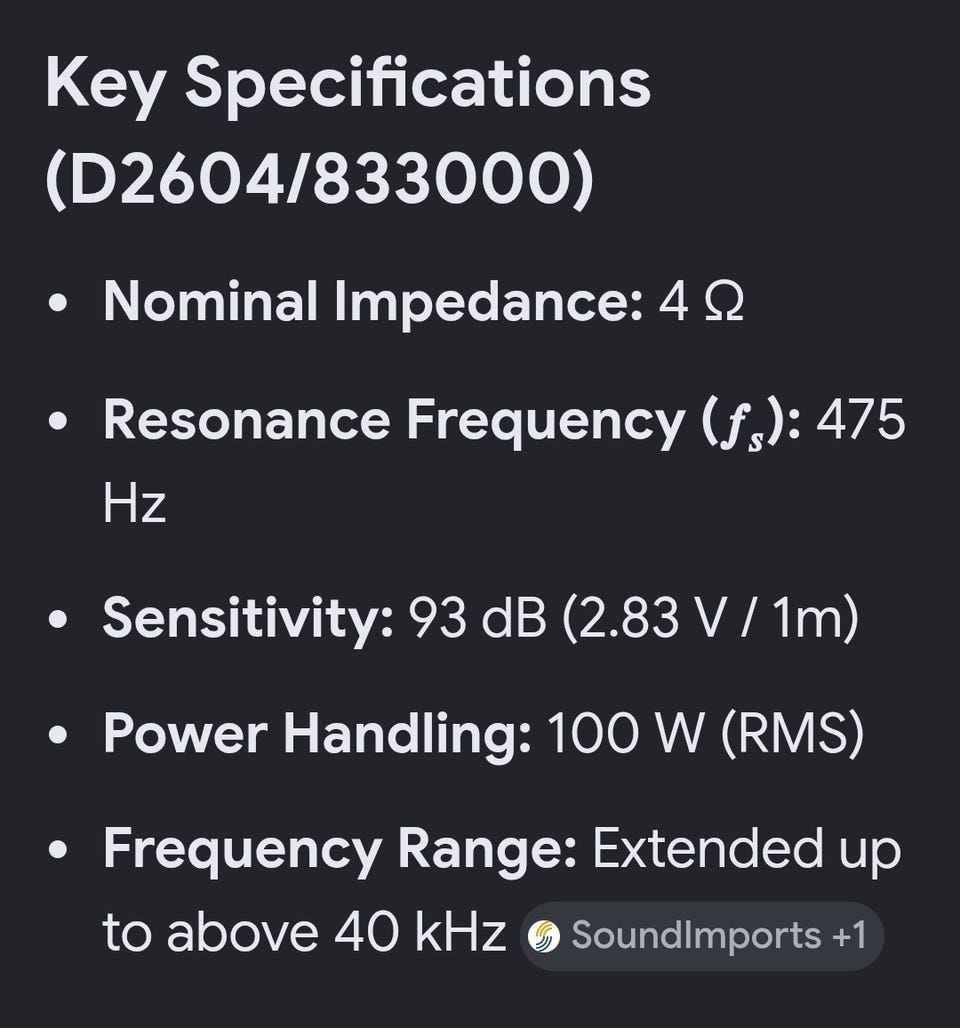Click the Nominal Impedance label
The image size is (960, 1028).
pos(373,302)
